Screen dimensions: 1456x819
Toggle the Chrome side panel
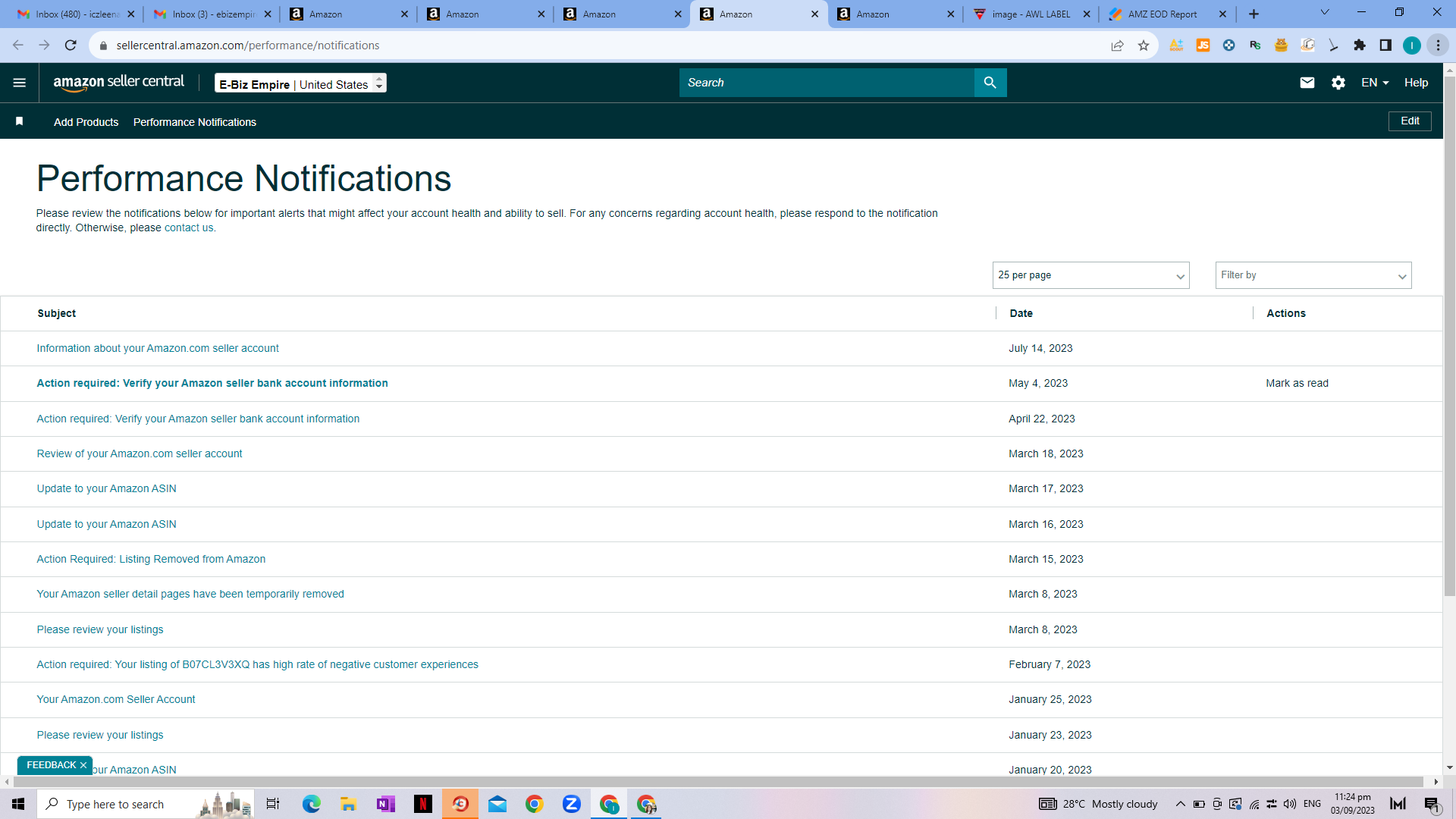1385,45
